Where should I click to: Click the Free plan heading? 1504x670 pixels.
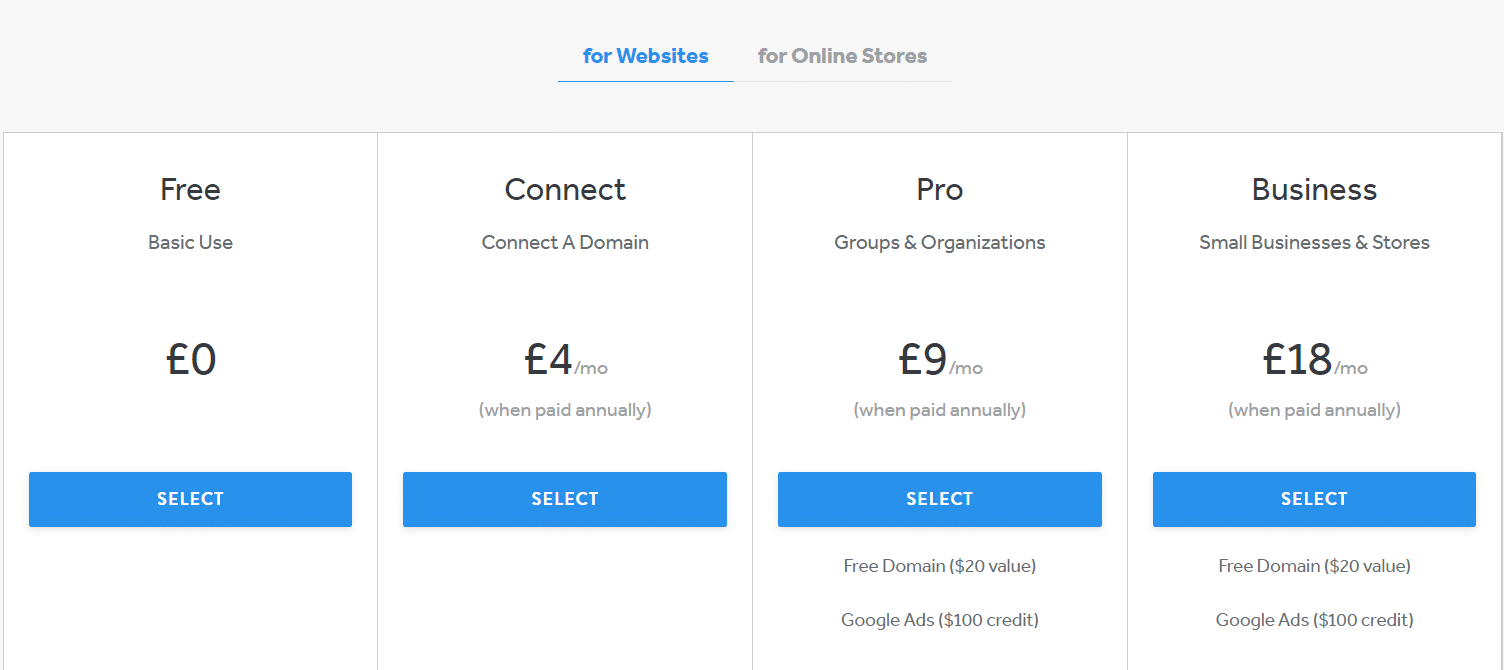(x=190, y=189)
